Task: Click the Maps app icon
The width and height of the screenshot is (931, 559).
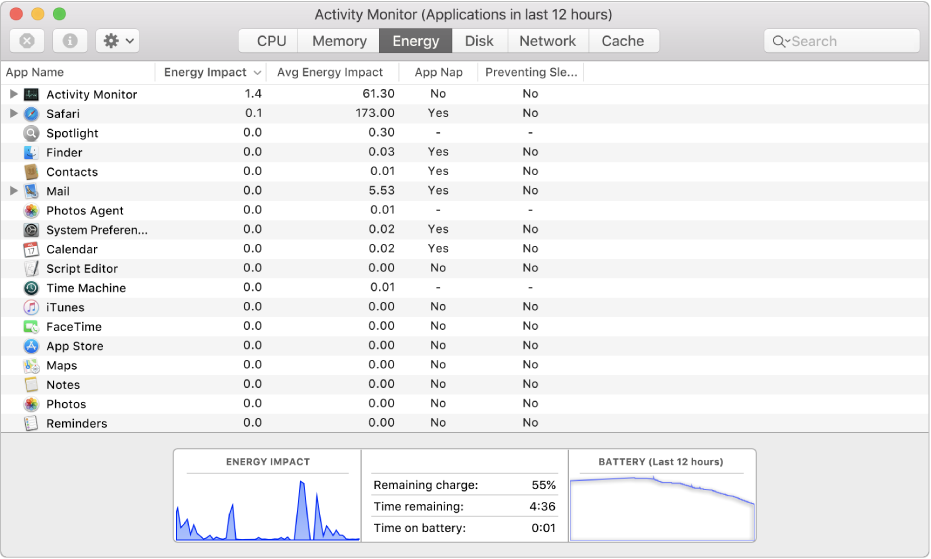Action: (x=31, y=365)
